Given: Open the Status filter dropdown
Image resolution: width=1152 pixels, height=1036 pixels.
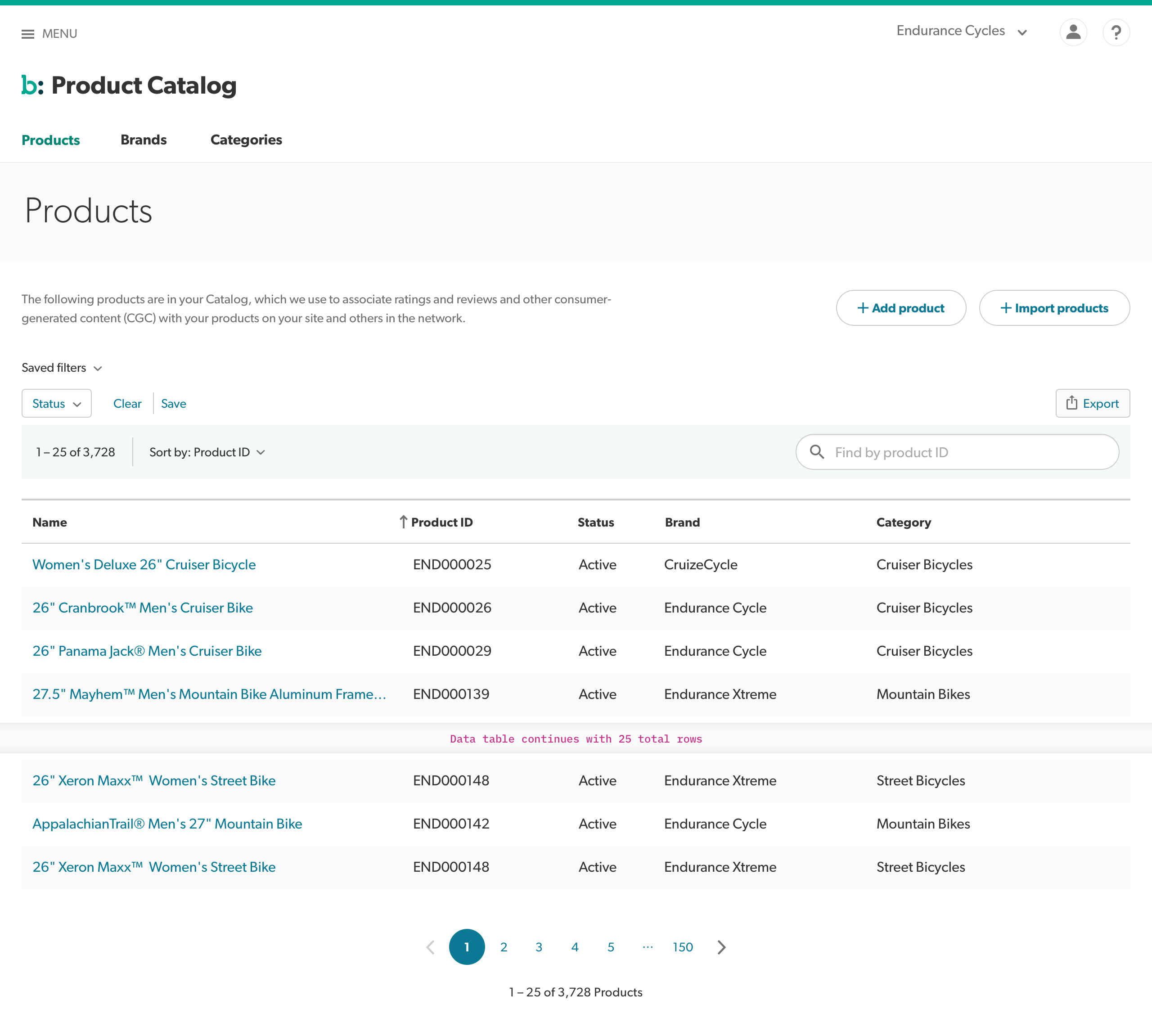Looking at the screenshot, I should (56, 403).
